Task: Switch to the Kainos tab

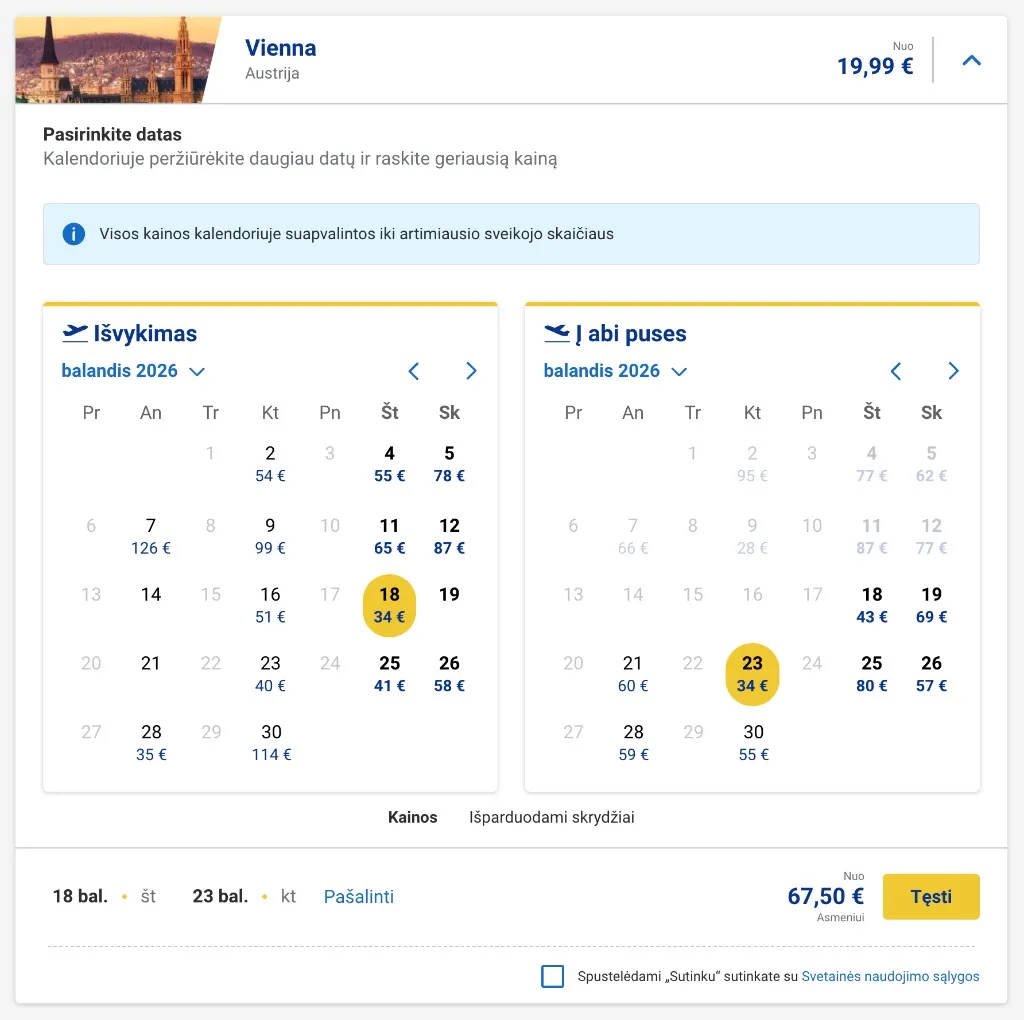Action: click(x=413, y=817)
